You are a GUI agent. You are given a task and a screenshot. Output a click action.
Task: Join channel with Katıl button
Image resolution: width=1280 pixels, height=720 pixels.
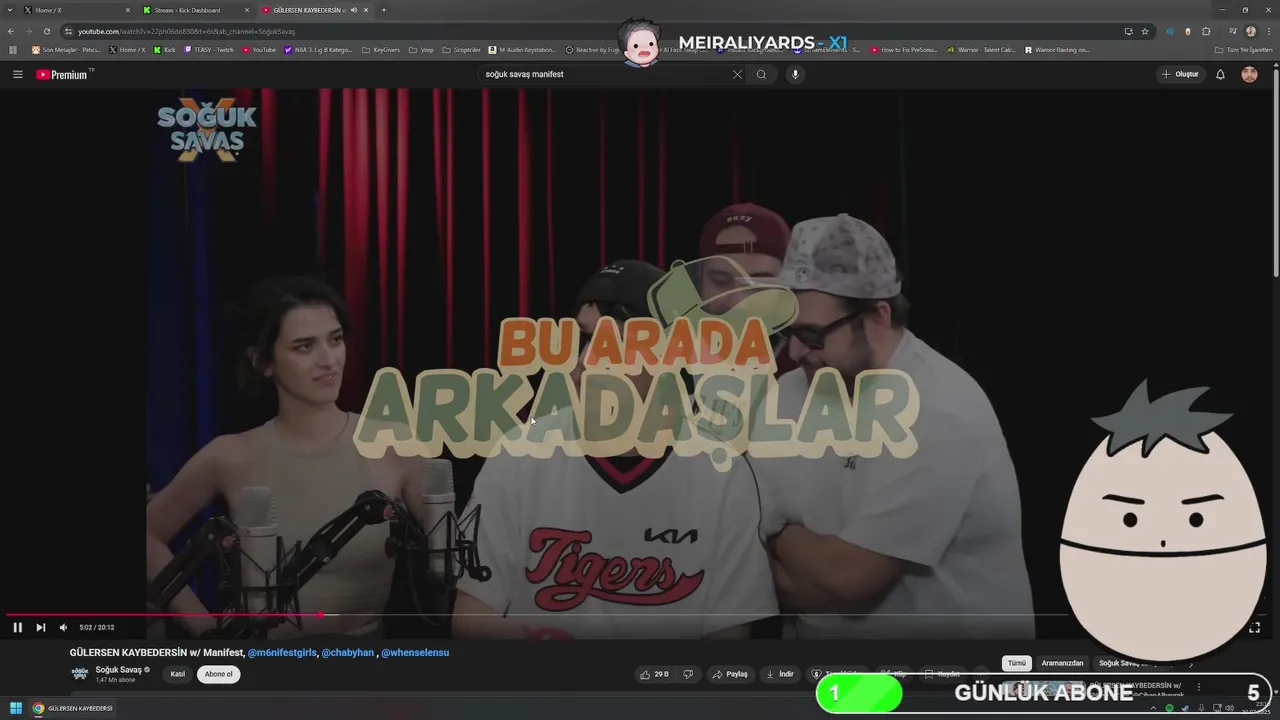[x=177, y=674]
